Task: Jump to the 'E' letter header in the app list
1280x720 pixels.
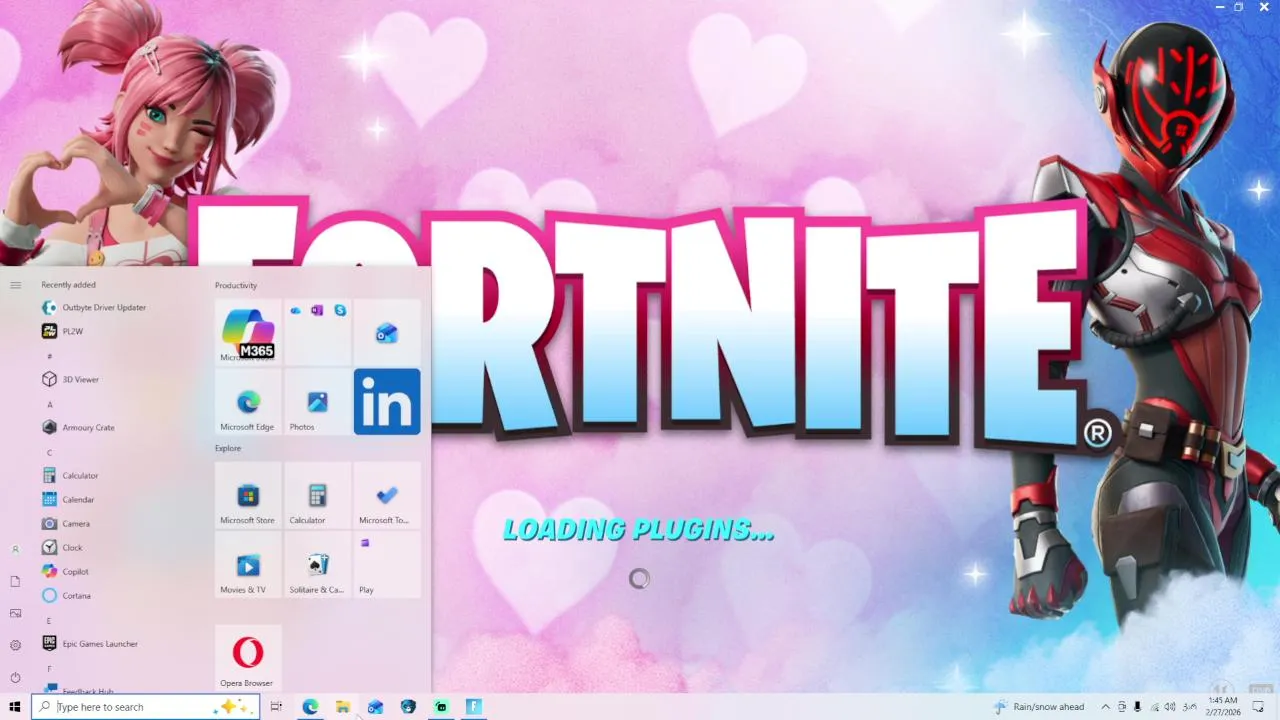Action: 50,621
